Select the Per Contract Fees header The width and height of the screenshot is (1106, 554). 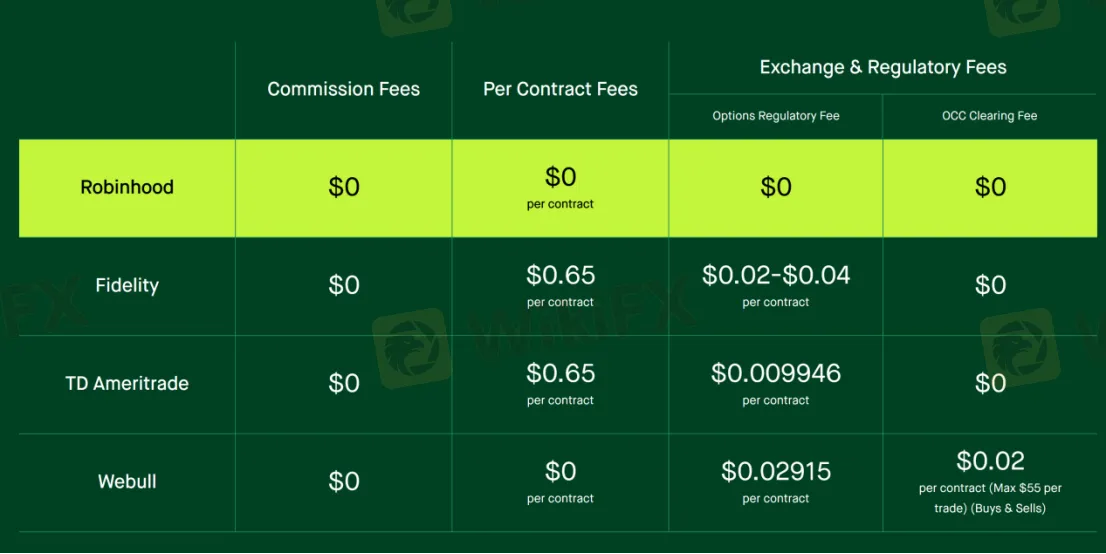[560, 89]
